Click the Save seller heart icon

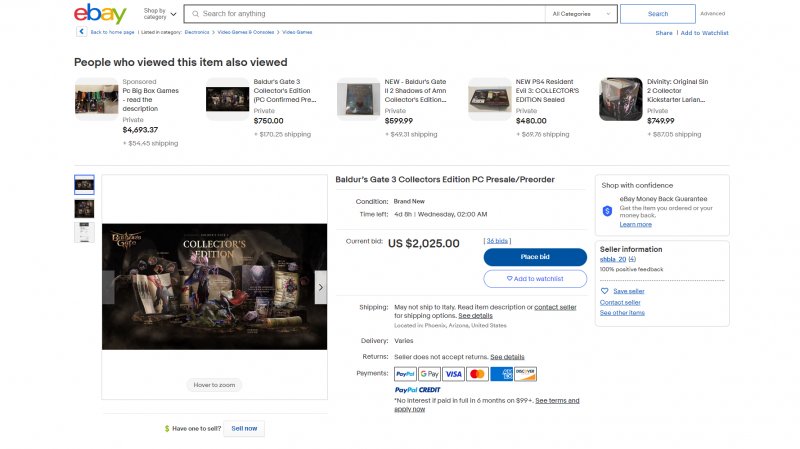point(605,291)
